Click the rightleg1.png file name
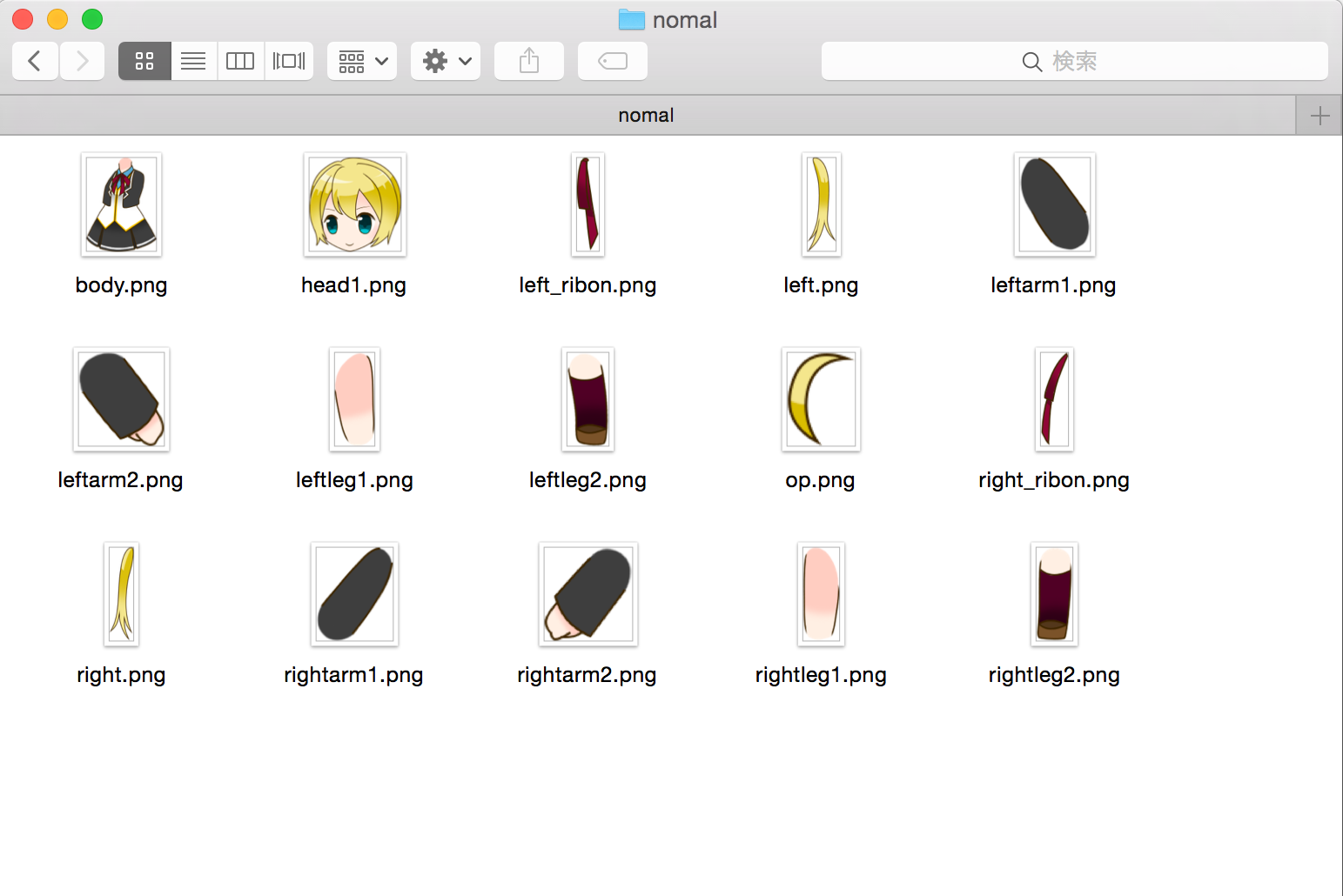Image resolution: width=1343 pixels, height=896 pixels. (821, 675)
